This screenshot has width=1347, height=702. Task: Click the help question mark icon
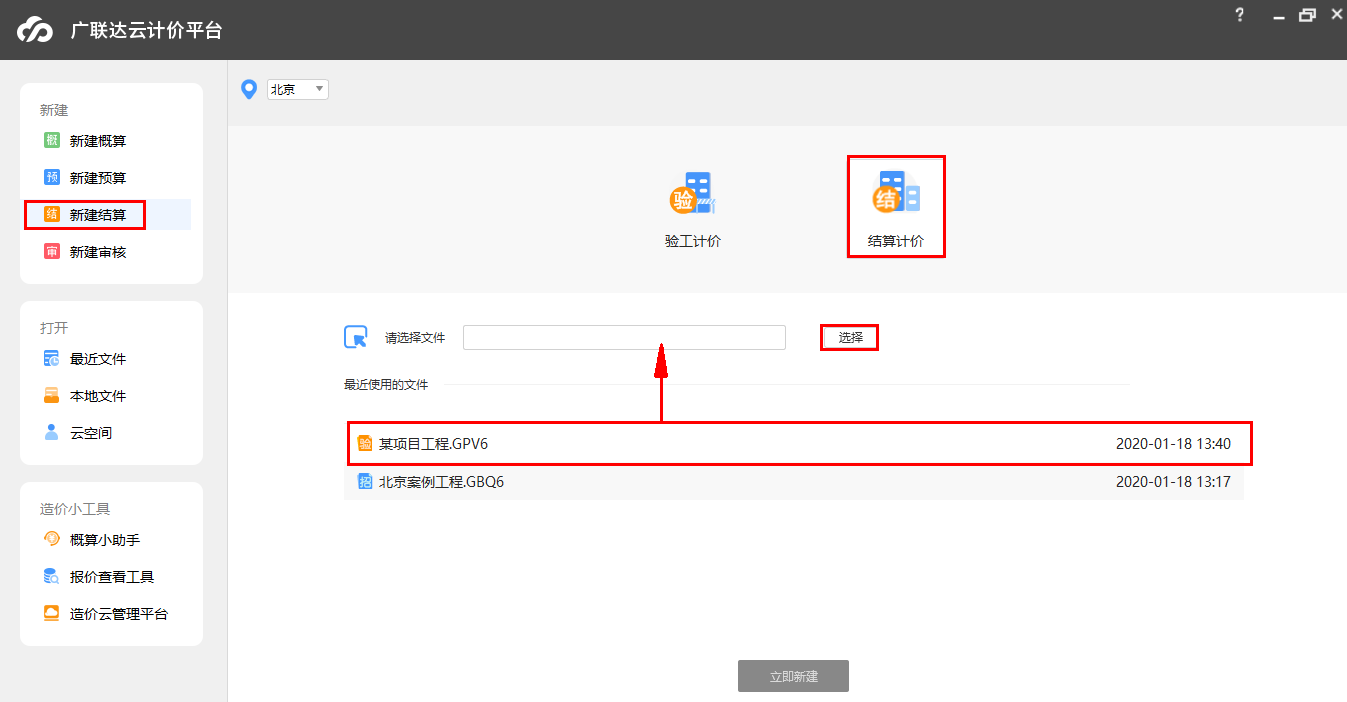point(1240,15)
